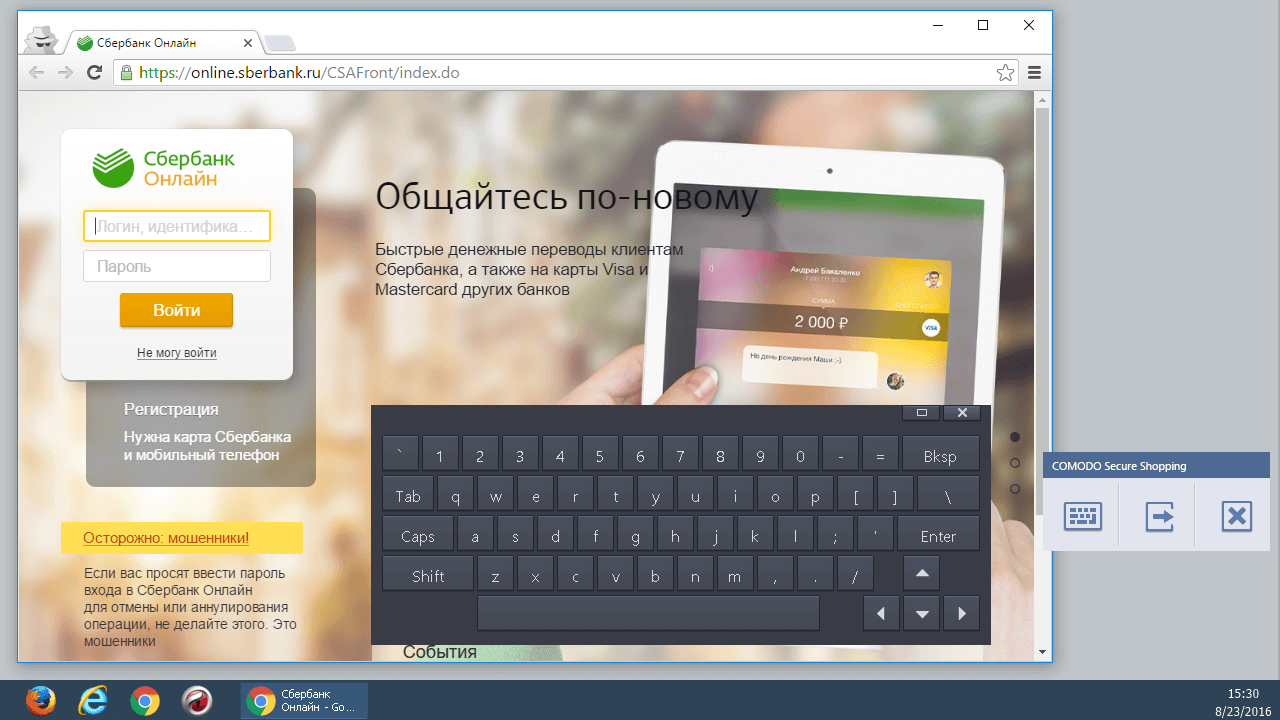Open the virtual keyboard from COMODO Secure Shopping panel
Image resolution: width=1280 pixels, height=720 pixels.
pyautogui.click(x=1082, y=515)
